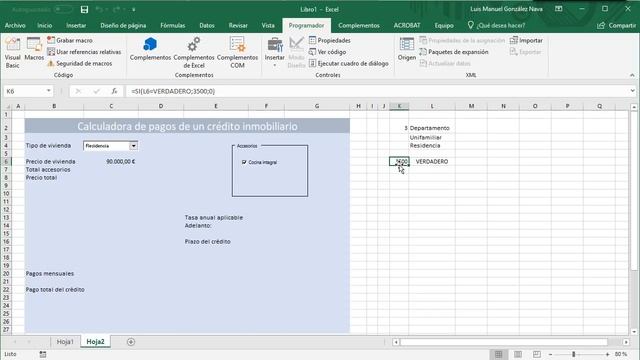The image size is (640, 360).
Task: Click the ¿Qué desea hacer? search box
Action: point(497,25)
